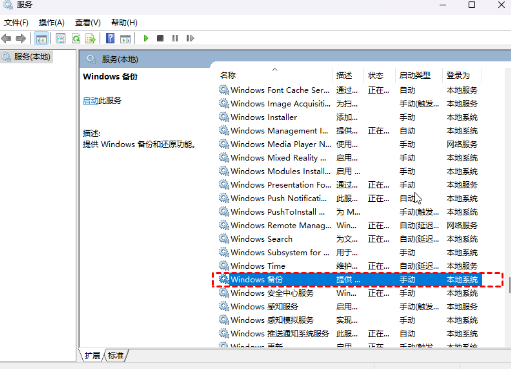
Task: Pause the service with the pause button
Action: click(x=175, y=38)
